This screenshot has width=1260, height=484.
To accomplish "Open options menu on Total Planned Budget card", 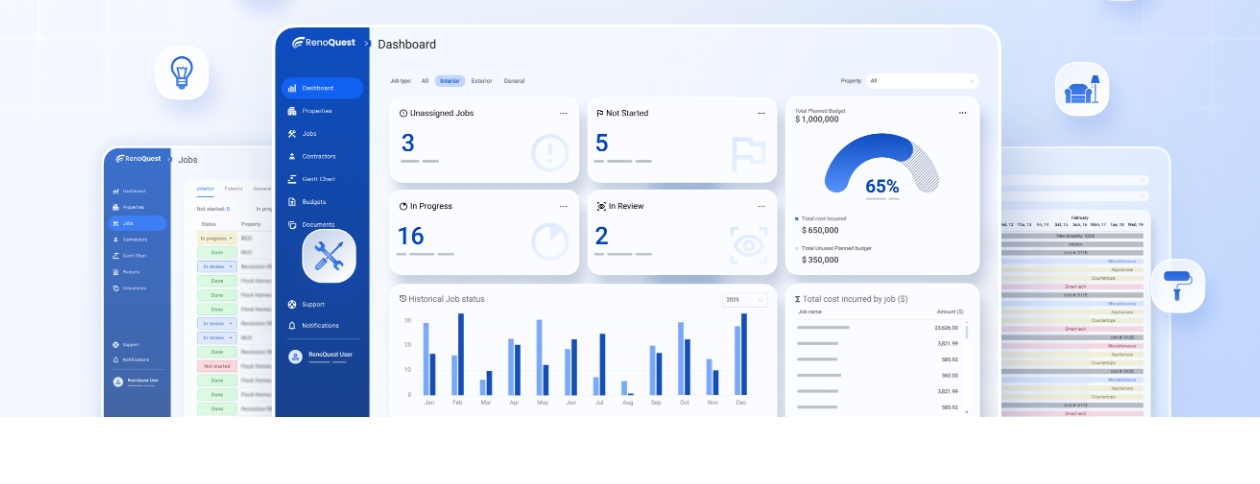I will pos(963,113).
